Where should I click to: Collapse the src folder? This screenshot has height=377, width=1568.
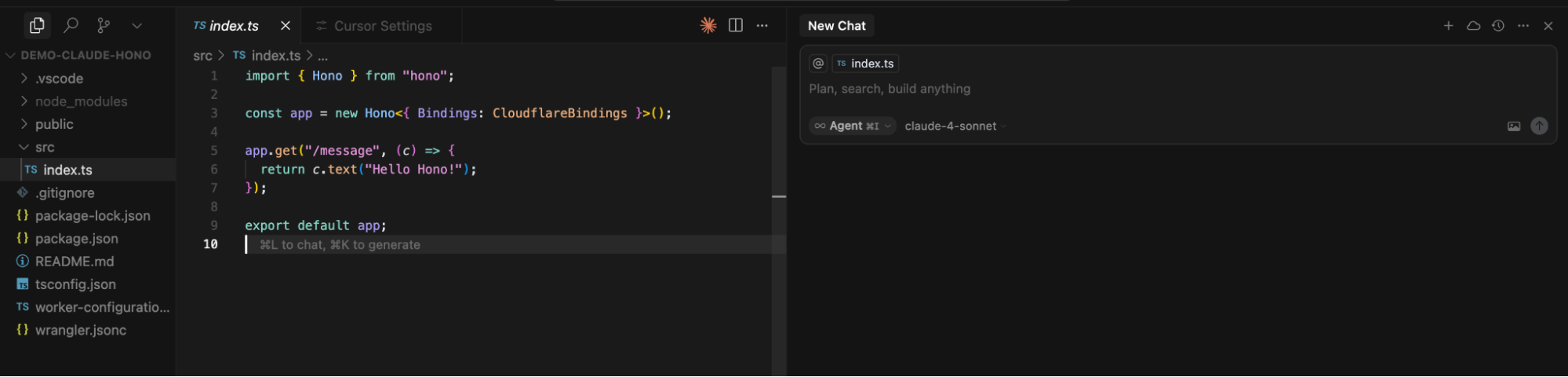(44, 147)
